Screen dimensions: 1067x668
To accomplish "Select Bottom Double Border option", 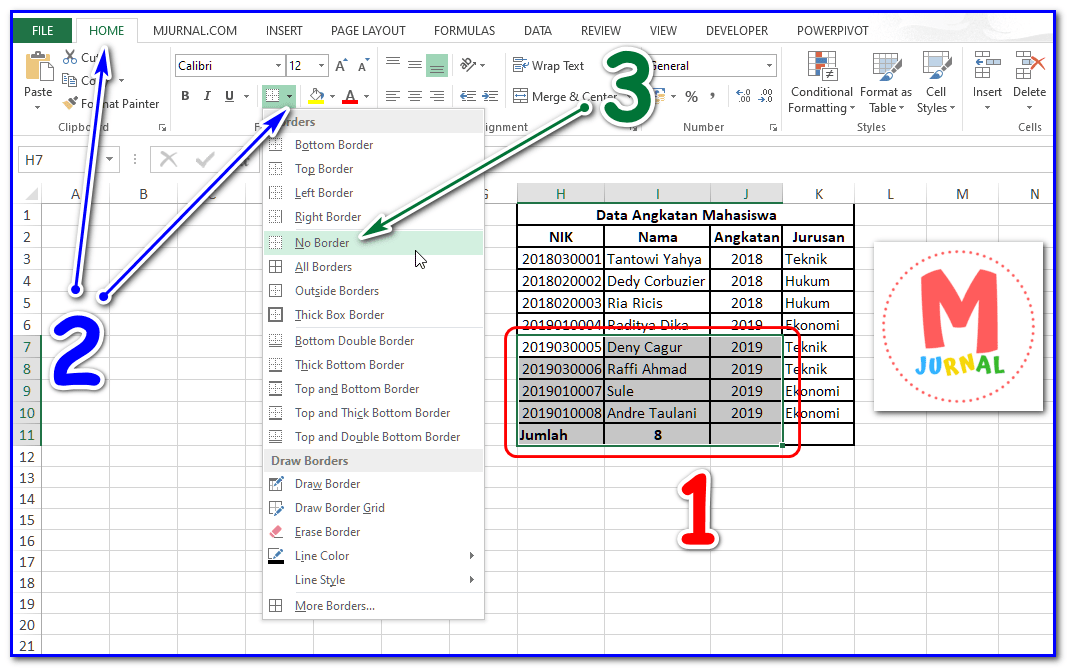I will pyautogui.click(x=373, y=341).
